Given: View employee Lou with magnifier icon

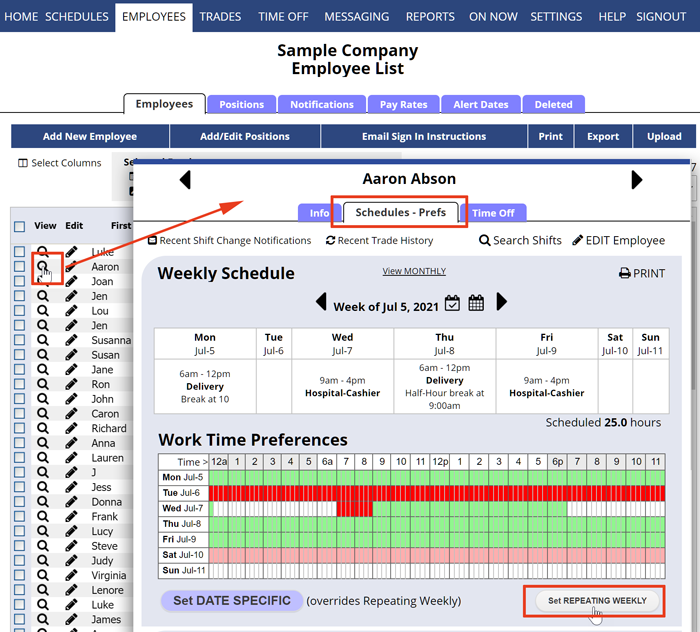Looking at the screenshot, I should (x=43, y=311).
